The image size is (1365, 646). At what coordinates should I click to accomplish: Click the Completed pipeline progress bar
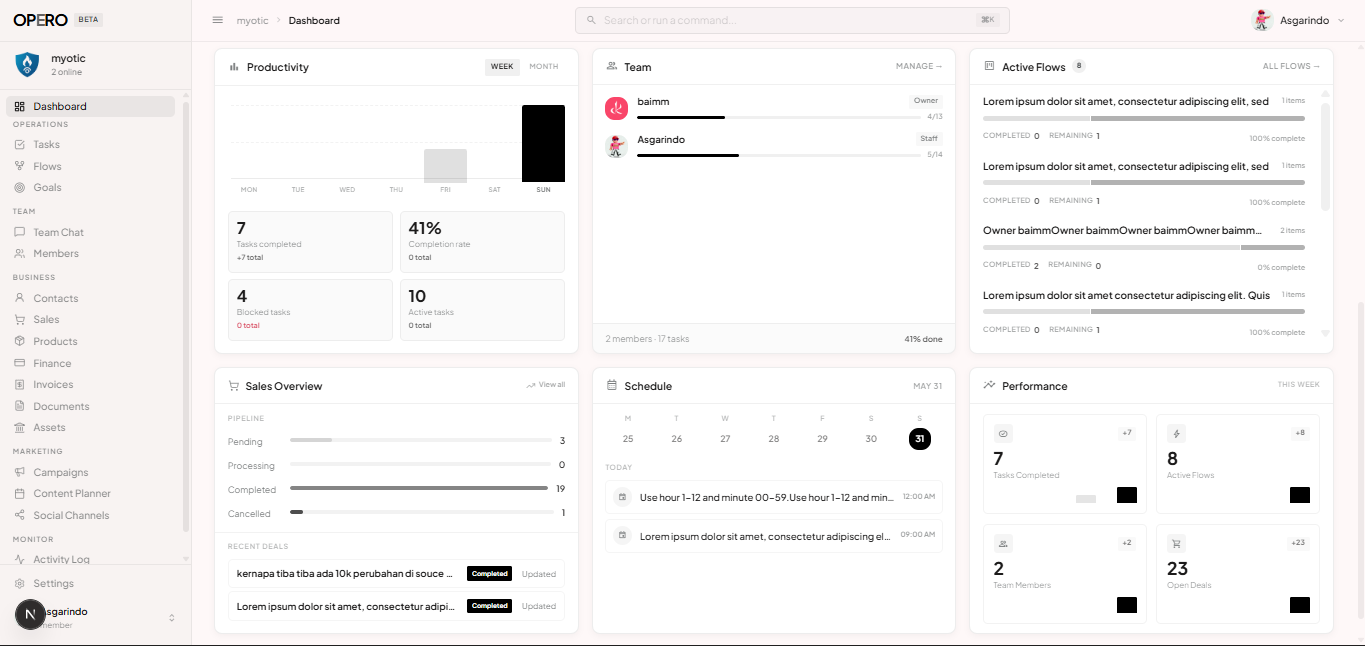421,488
